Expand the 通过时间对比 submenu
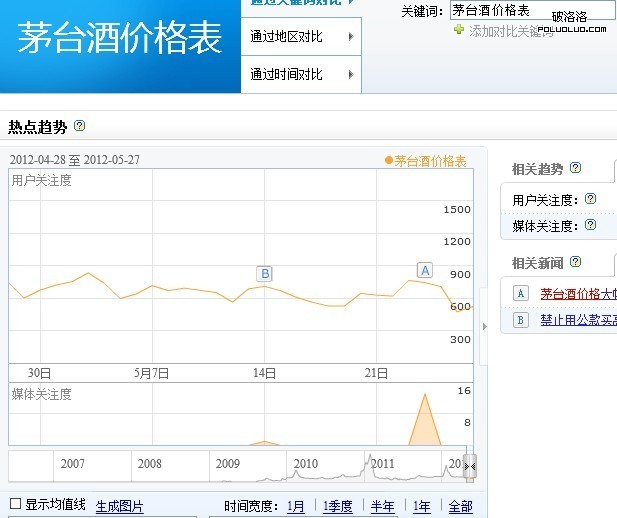The width and height of the screenshot is (617, 518). pyautogui.click(x=301, y=74)
